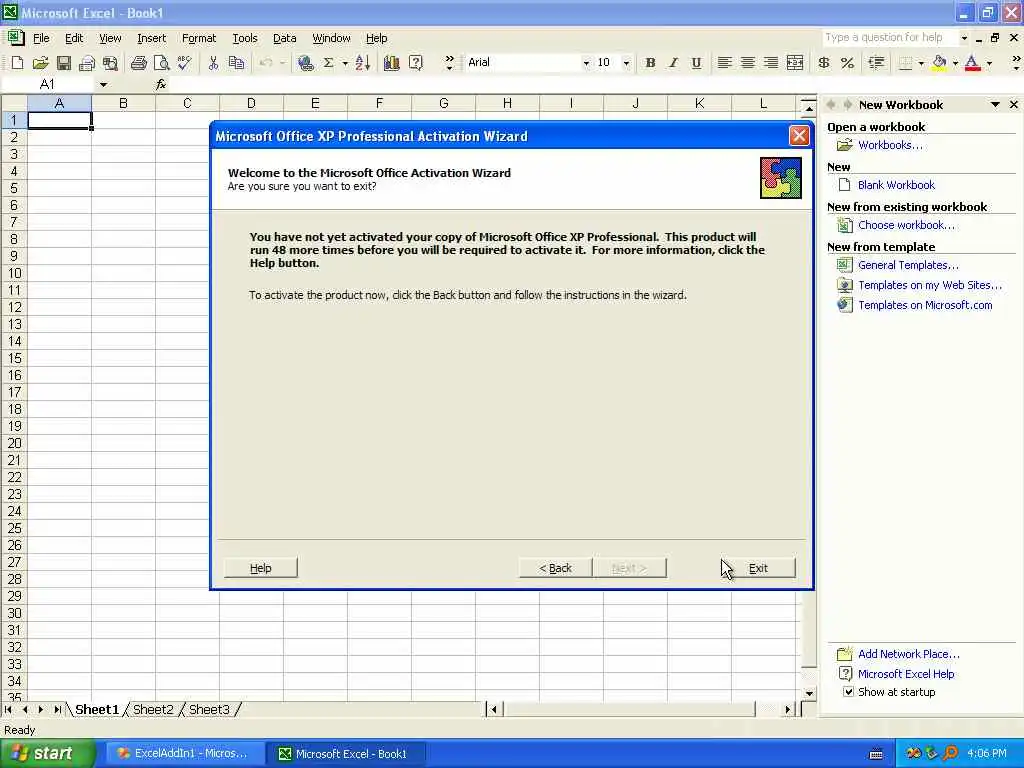1024x768 pixels.
Task: Open the Name Box dropdown arrow
Action: [103, 84]
